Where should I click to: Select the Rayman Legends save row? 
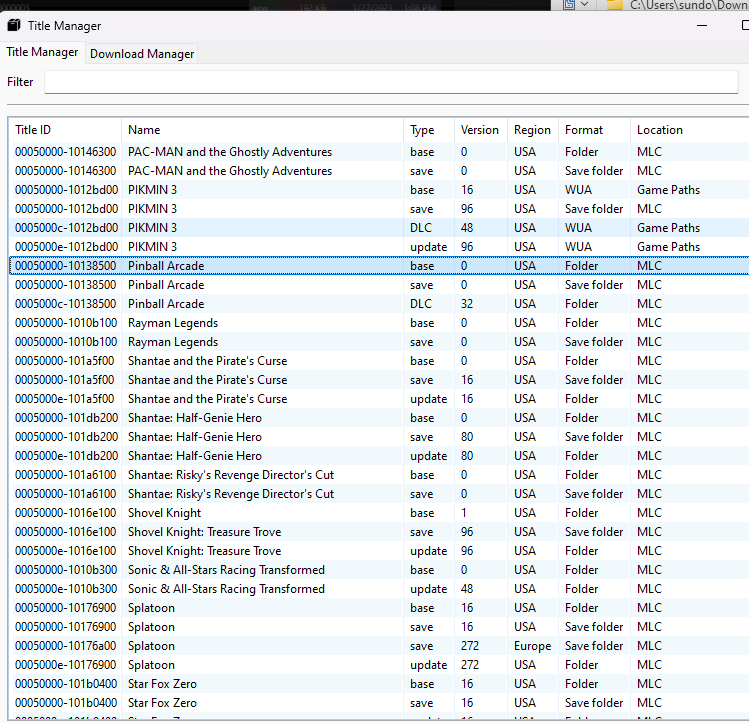click(x=379, y=342)
